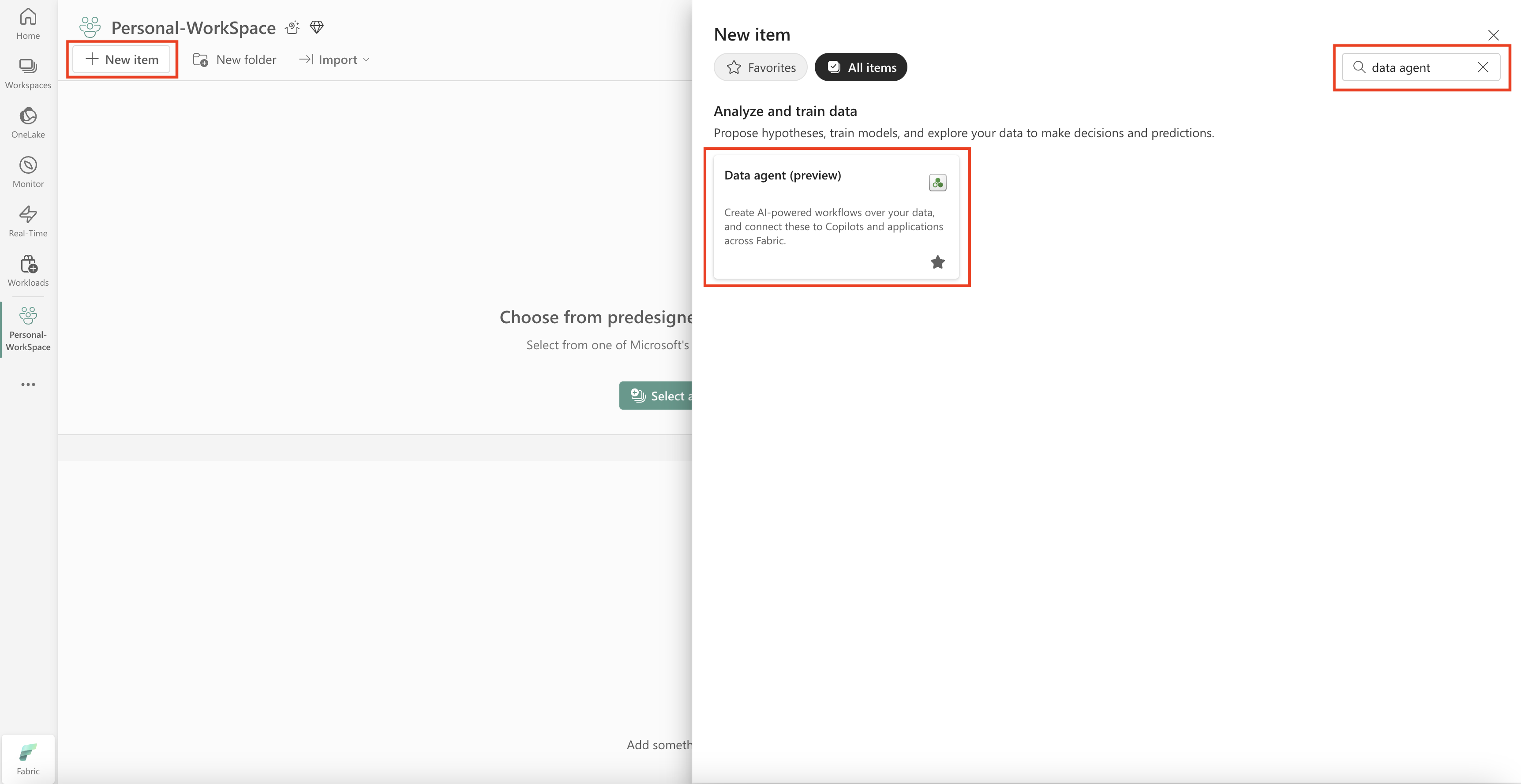Go to OneLake catalog

pyautogui.click(x=28, y=123)
